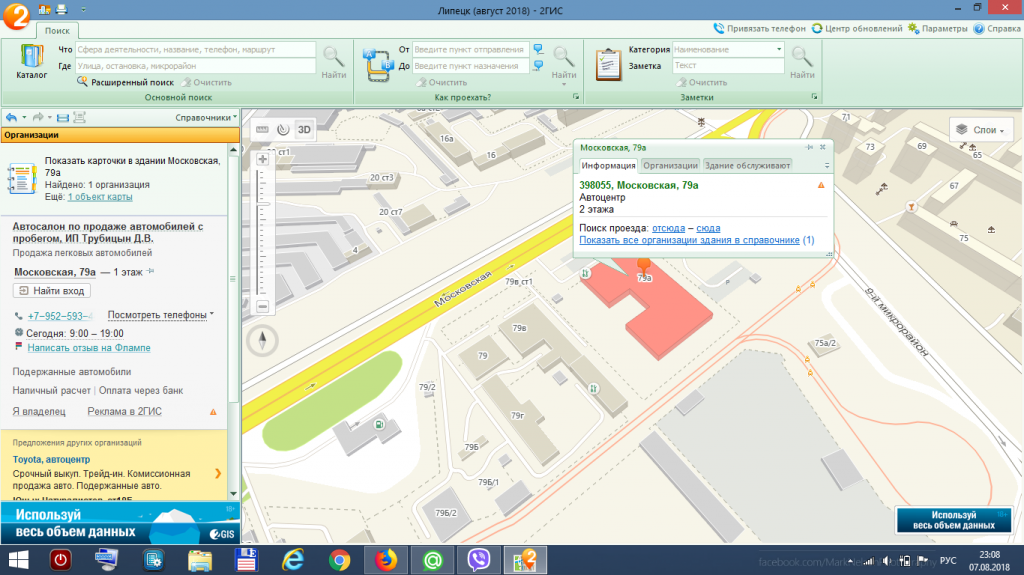1024x575 pixels.
Task: Open the Слои layers dropdown
Action: 981,130
